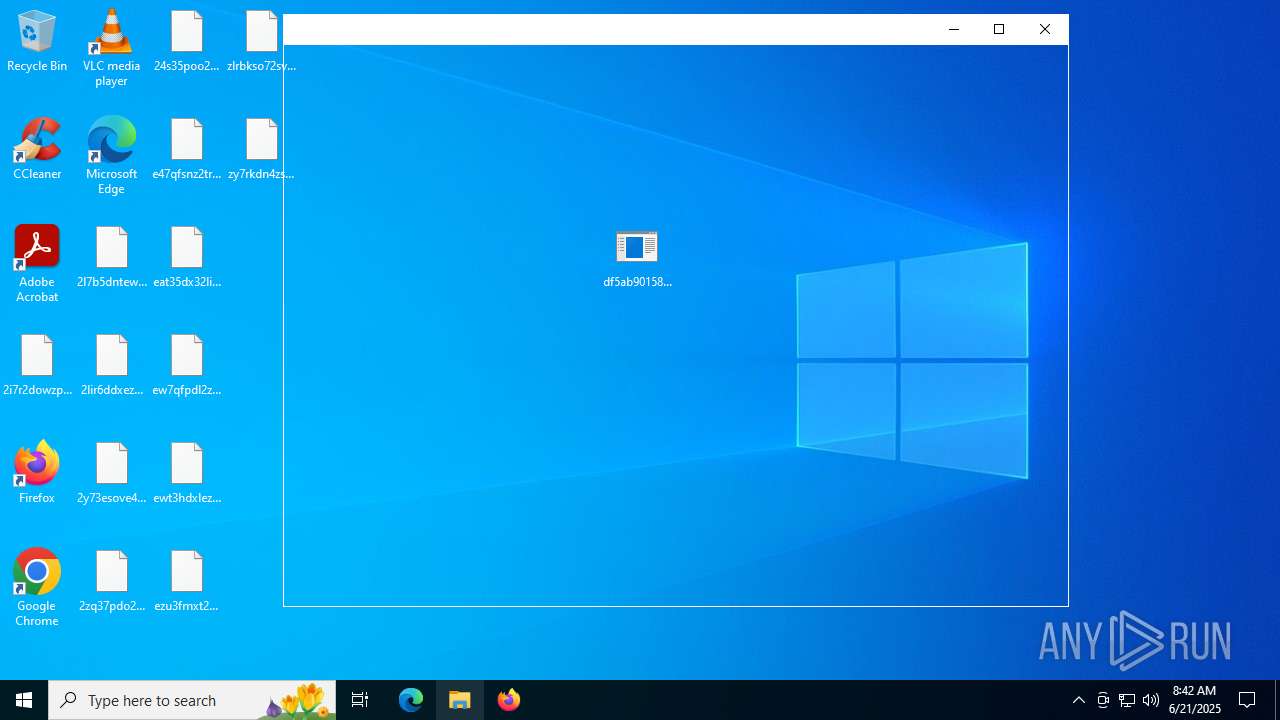Open the Firefox desktop shortcut
The height and width of the screenshot is (720, 1280).
pyautogui.click(x=37, y=473)
